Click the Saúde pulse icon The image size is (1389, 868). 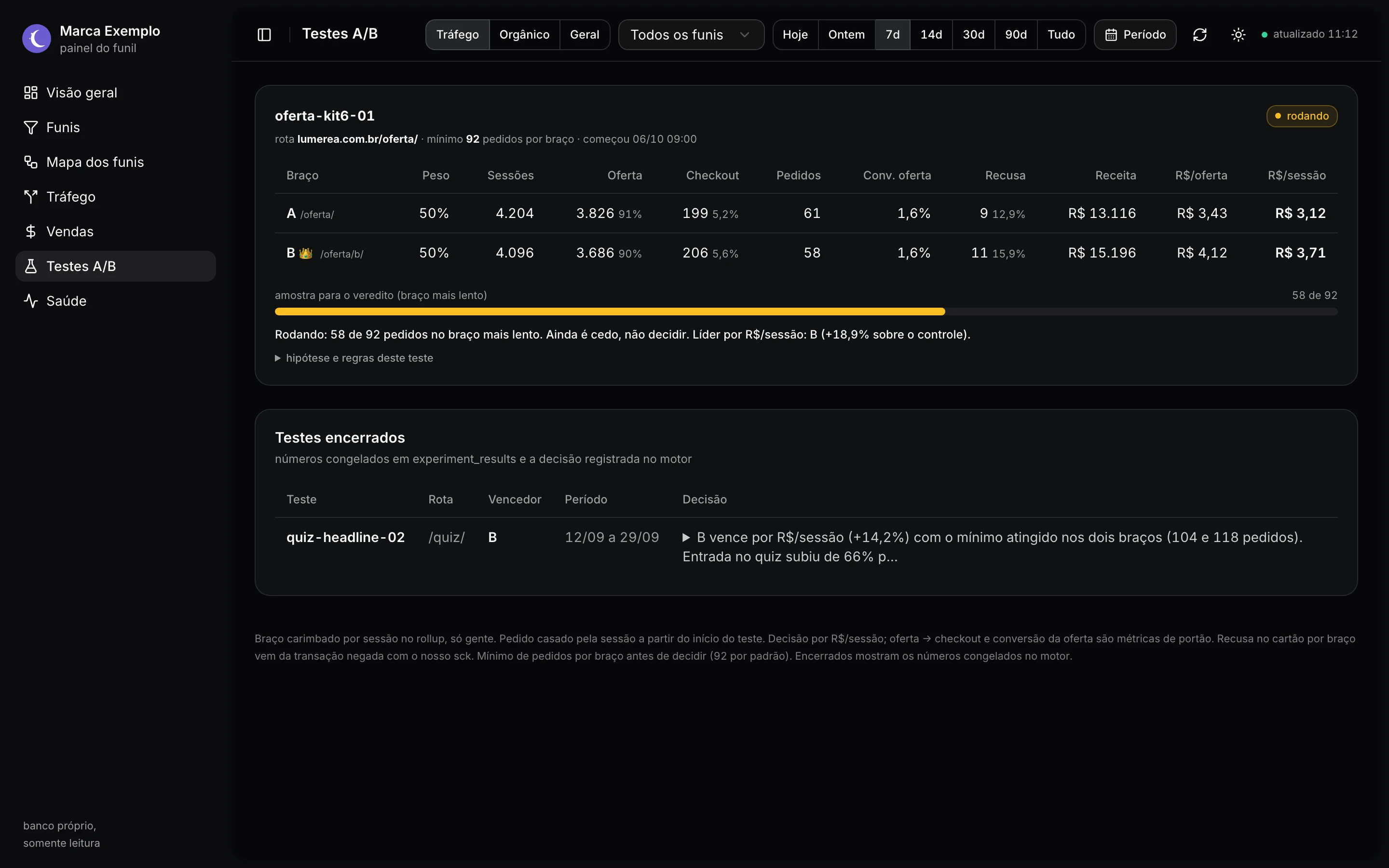[30, 301]
